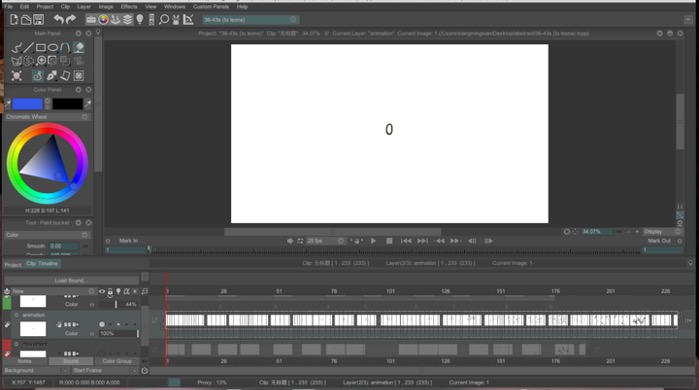Toggle the eye visibility column icon
Screen dimensions: 699x390
102,291
